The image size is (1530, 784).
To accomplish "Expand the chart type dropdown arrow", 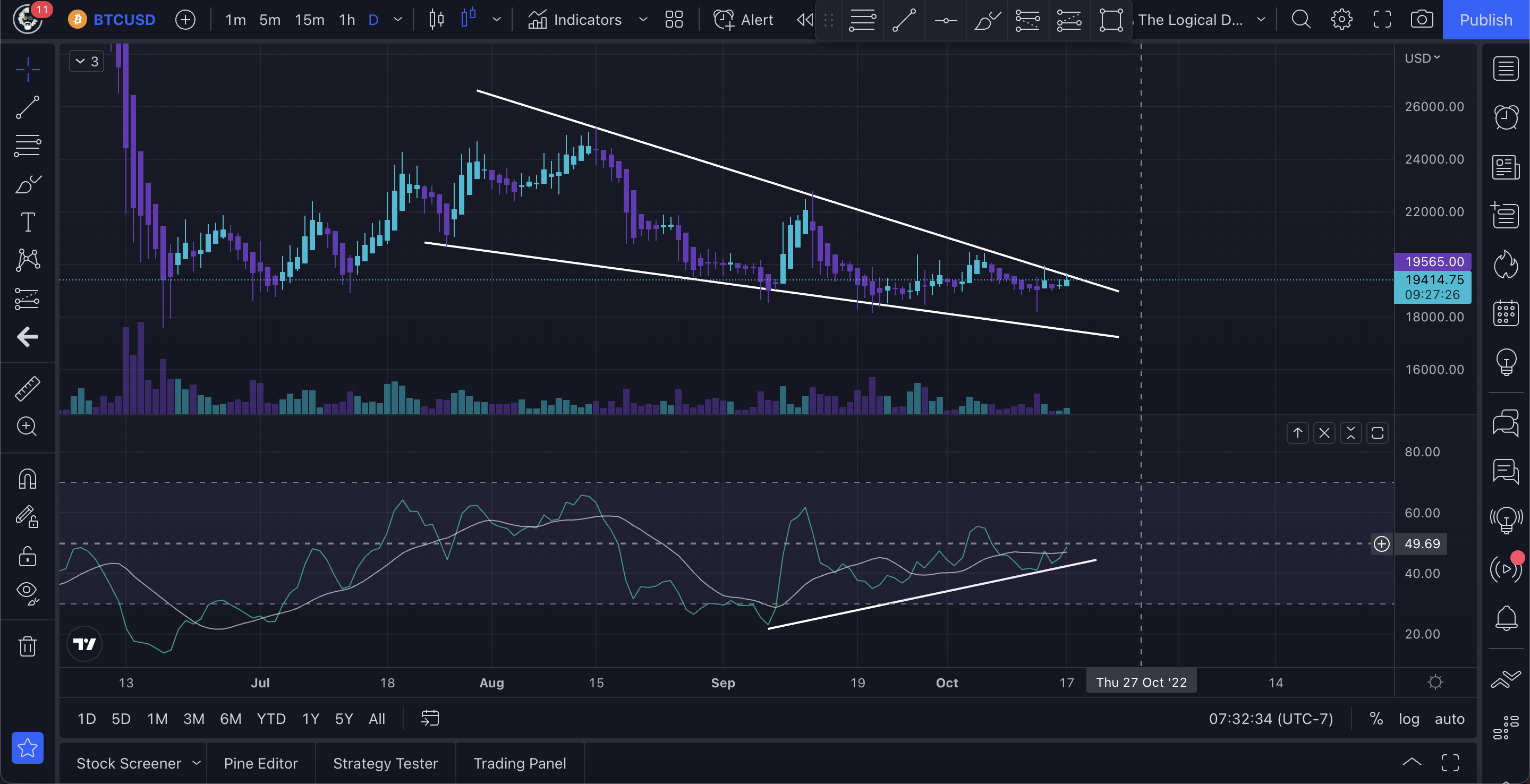I will (497, 20).
